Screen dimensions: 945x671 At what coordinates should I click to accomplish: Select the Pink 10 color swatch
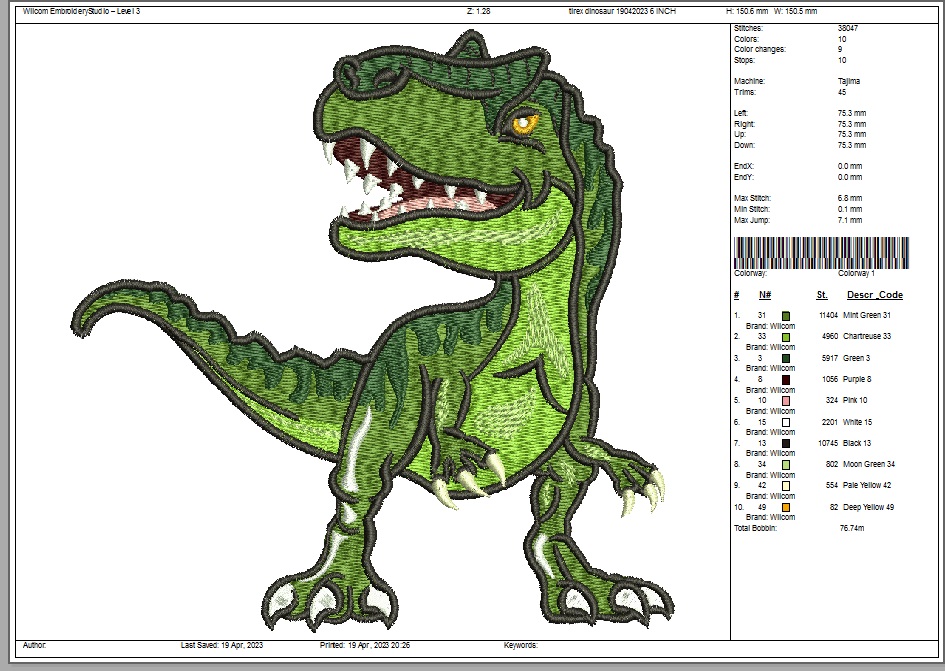pyautogui.click(x=786, y=401)
